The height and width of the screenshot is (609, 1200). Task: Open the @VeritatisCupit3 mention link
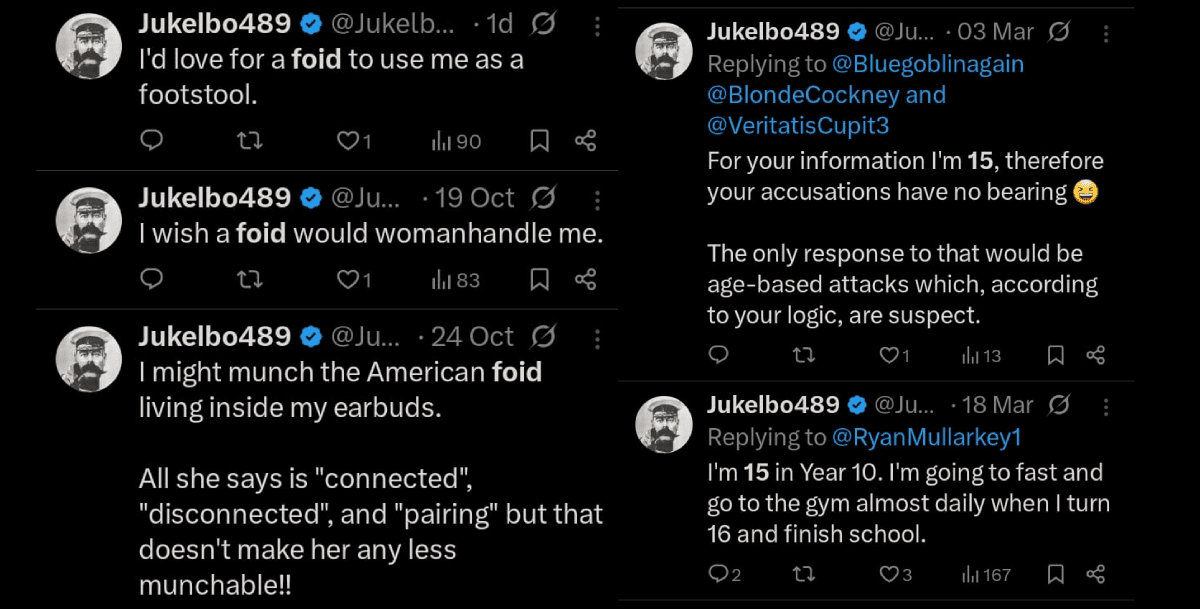coord(798,126)
